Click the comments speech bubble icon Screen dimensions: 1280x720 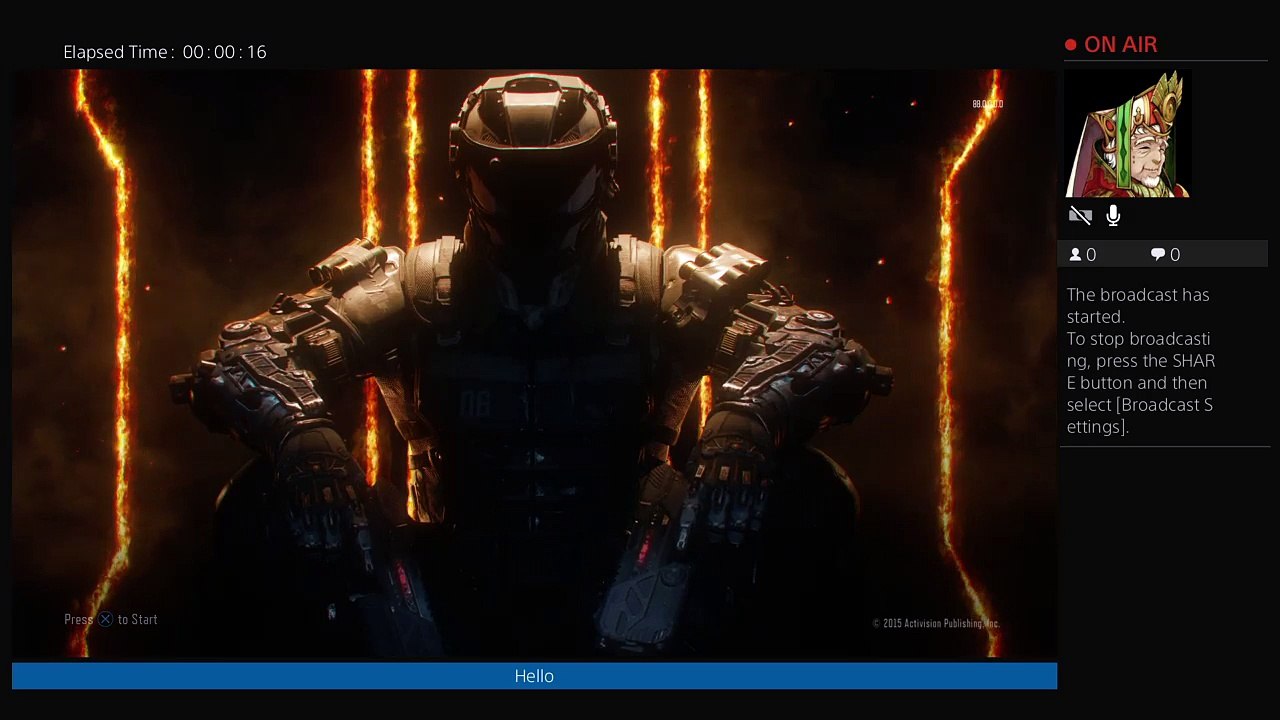pyautogui.click(x=1158, y=255)
